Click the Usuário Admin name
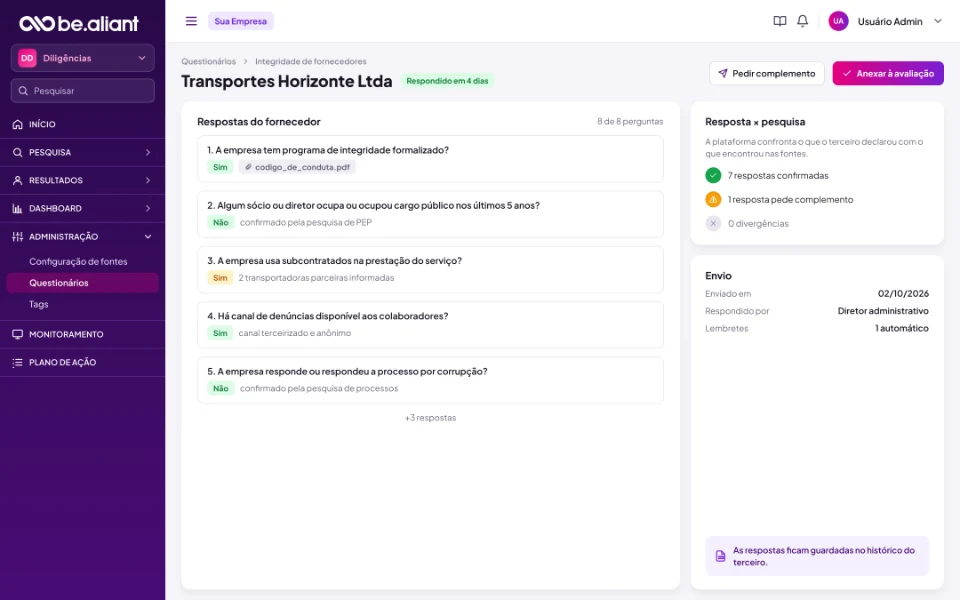960x600 pixels. (x=890, y=21)
